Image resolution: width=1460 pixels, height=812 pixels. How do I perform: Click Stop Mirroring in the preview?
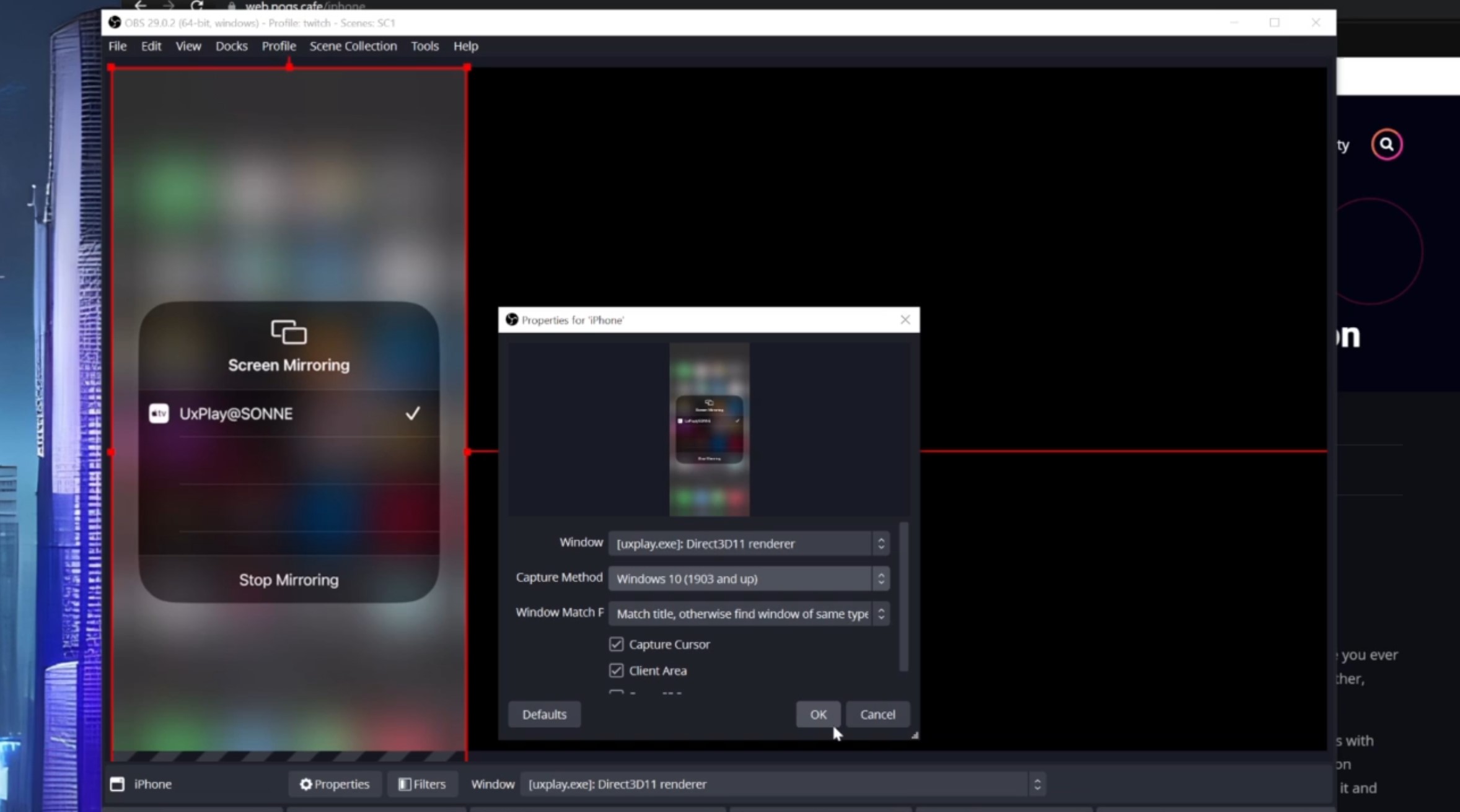289,580
